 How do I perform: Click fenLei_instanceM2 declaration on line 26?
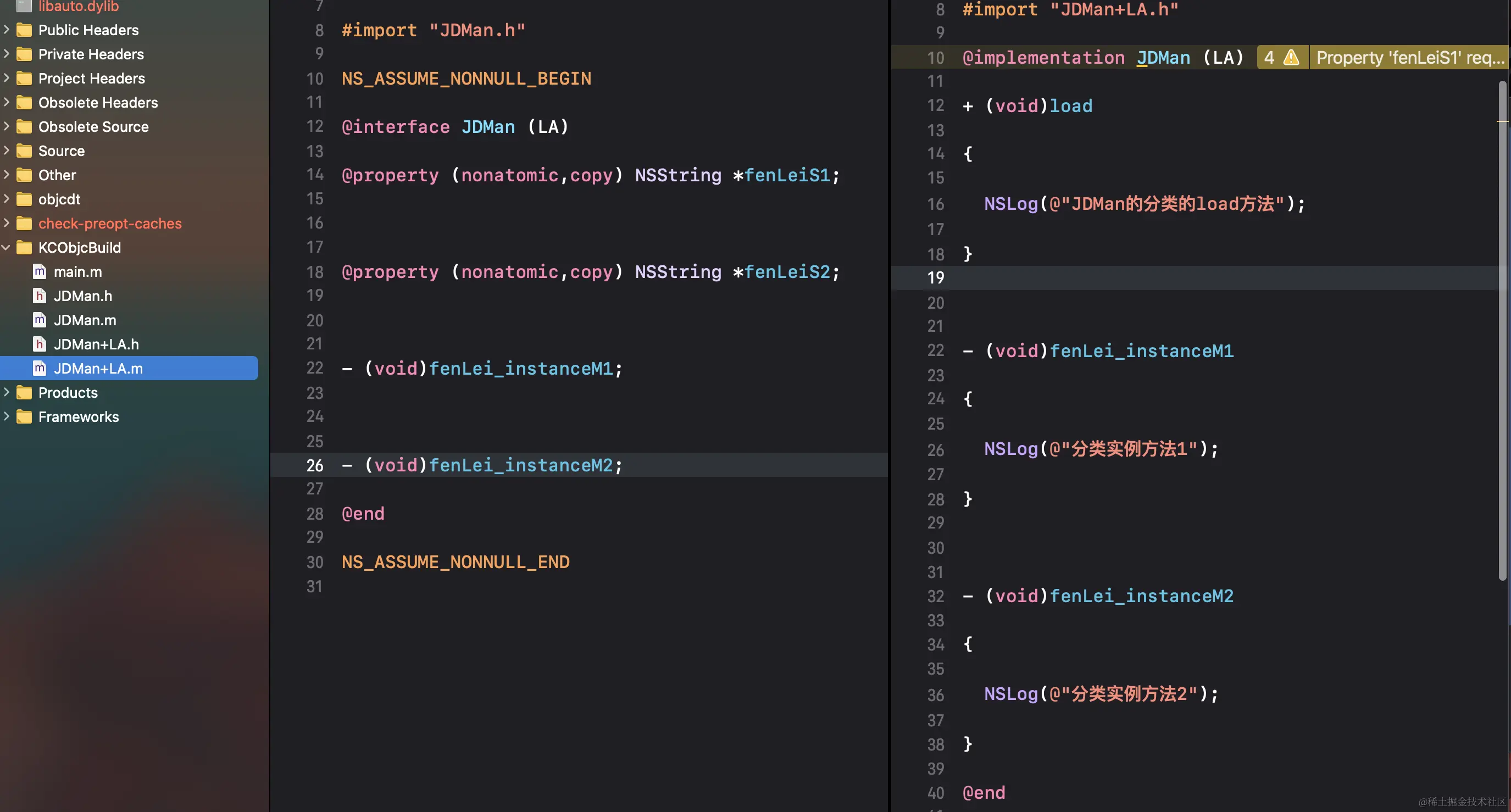[x=521, y=465]
